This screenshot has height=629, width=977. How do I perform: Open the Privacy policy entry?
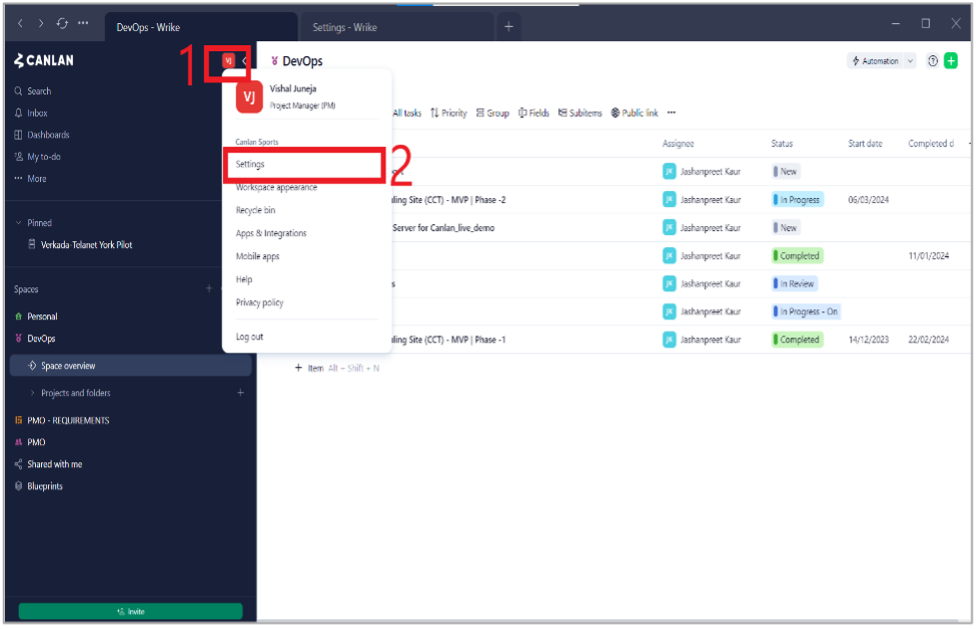point(259,302)
